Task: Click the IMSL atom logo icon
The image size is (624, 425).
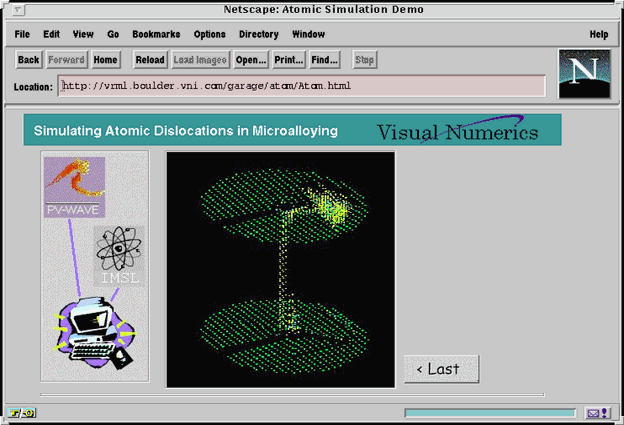Action: pyautogui.click(x=119, y=256)
